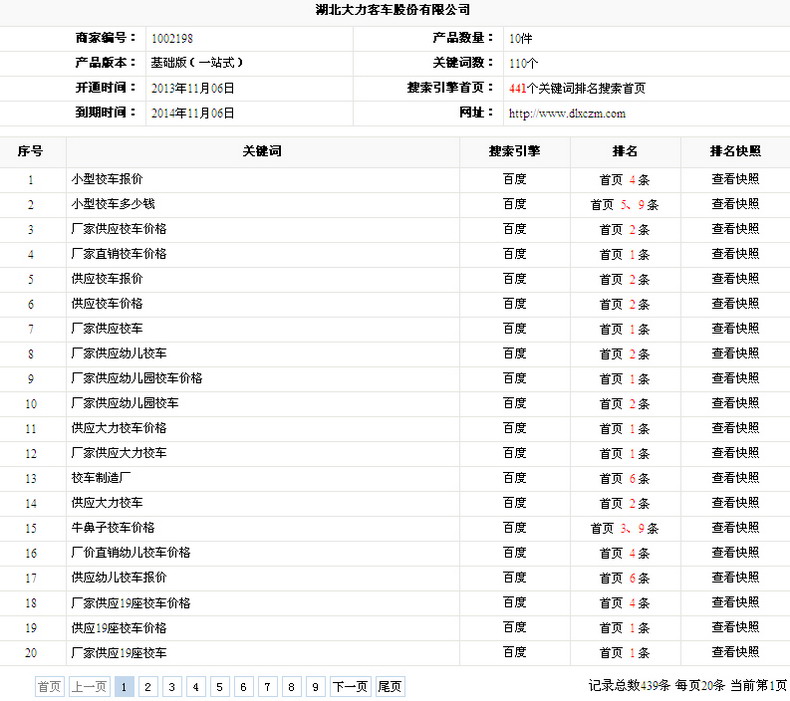Select the 排名快照 column header
Image resolution: width=790 pixels, height=701 pixels.
point(735,151)
